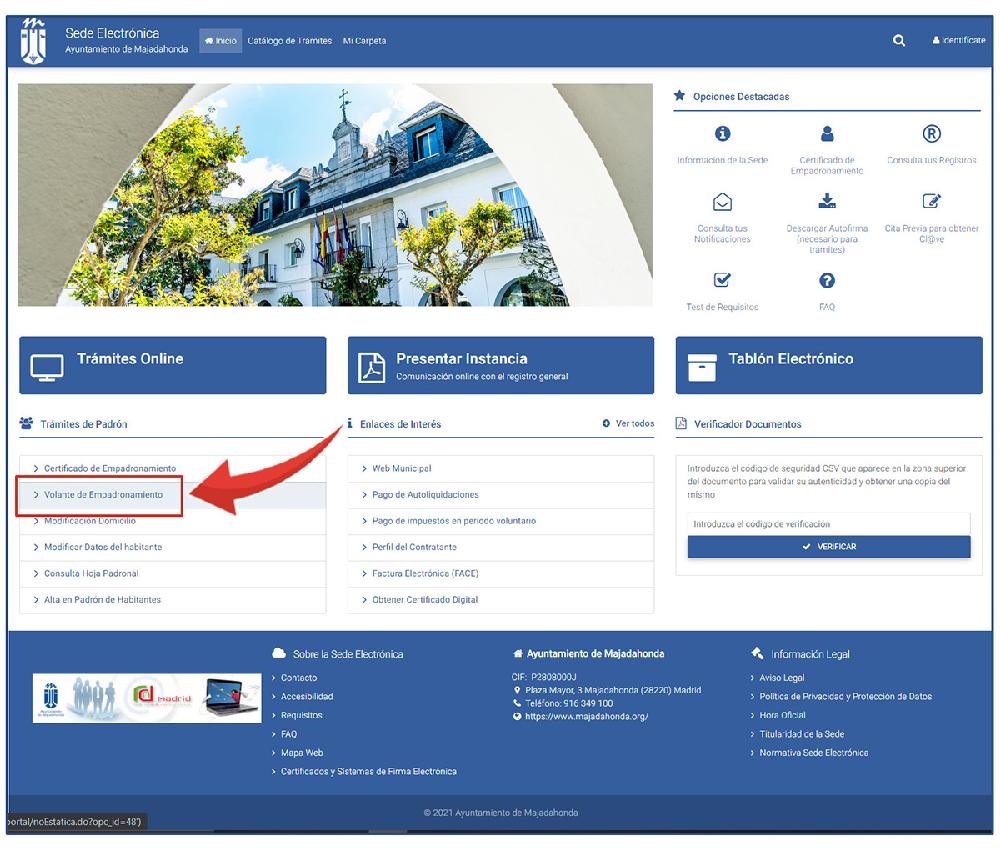
Task: Click the Descargar Autofirma download icon
Action: (827, 202)
